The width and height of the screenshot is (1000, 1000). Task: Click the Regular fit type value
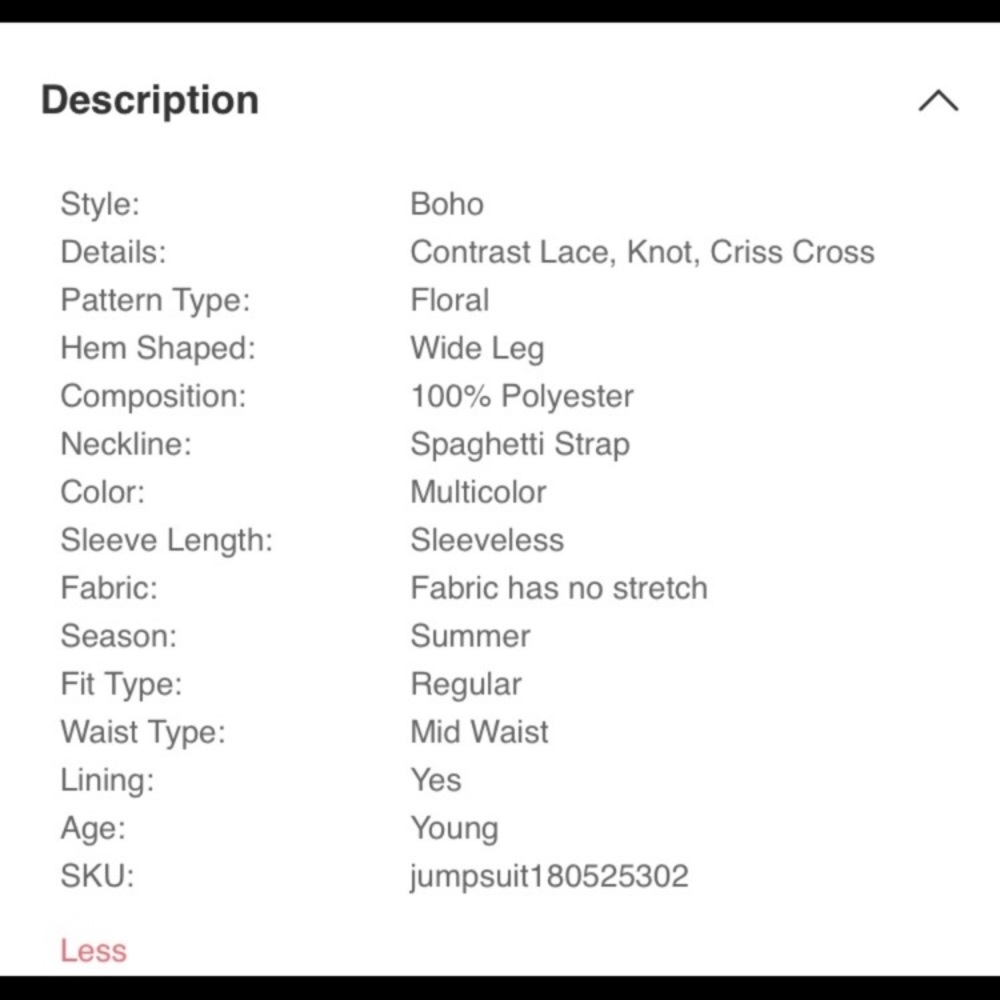[x=466, y=684]
